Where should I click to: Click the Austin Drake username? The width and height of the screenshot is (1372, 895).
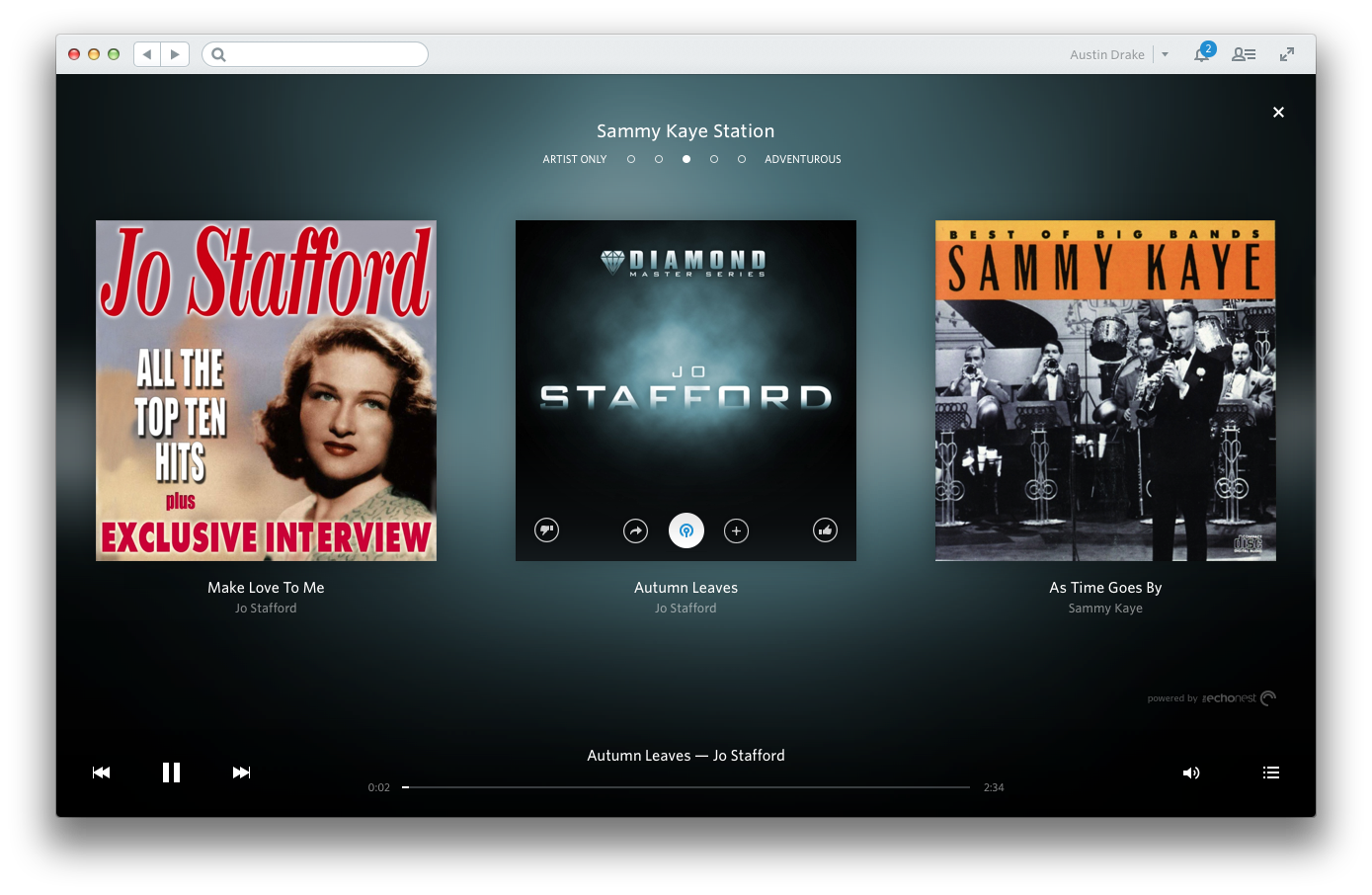(1107, 54)
